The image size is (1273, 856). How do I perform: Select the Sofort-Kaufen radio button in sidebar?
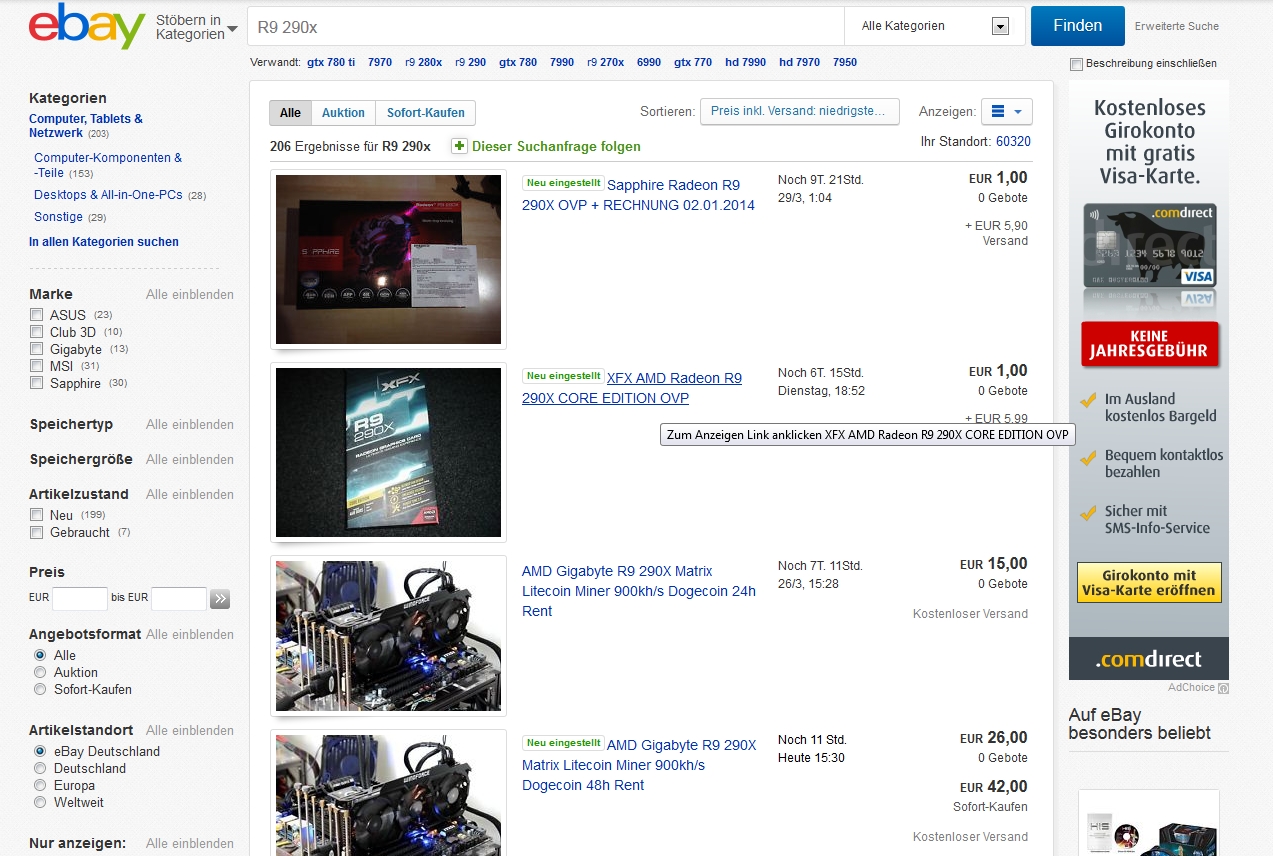(40, 689)
